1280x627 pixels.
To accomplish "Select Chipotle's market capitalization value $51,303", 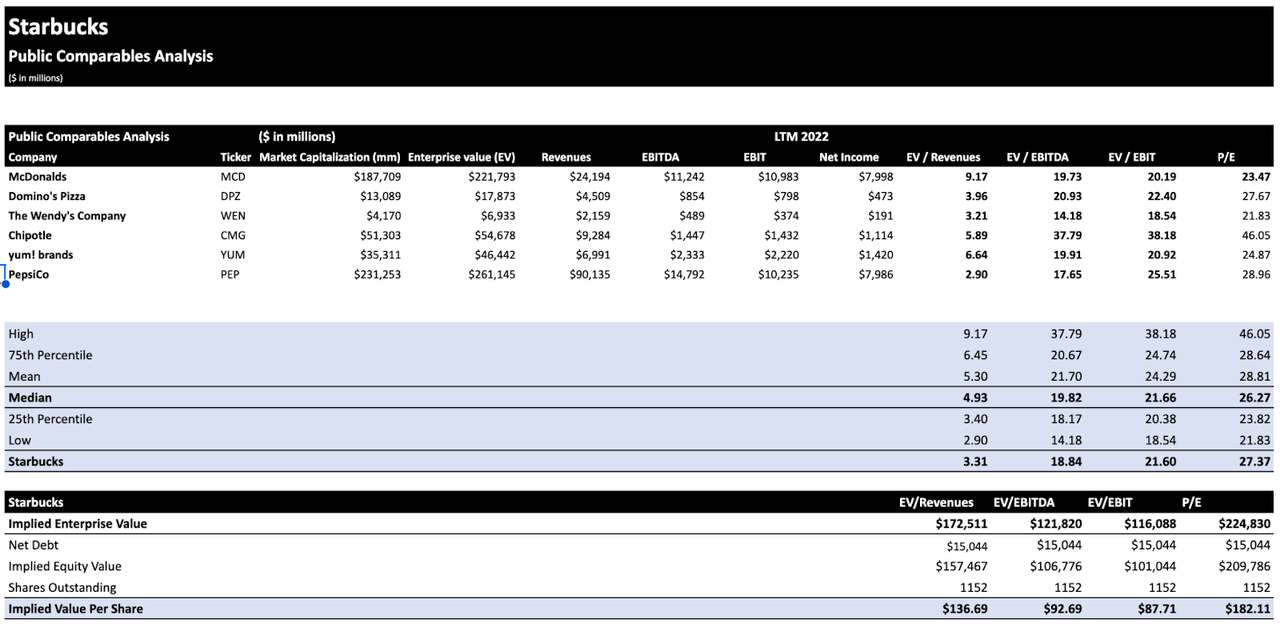I will coord(377,235).
